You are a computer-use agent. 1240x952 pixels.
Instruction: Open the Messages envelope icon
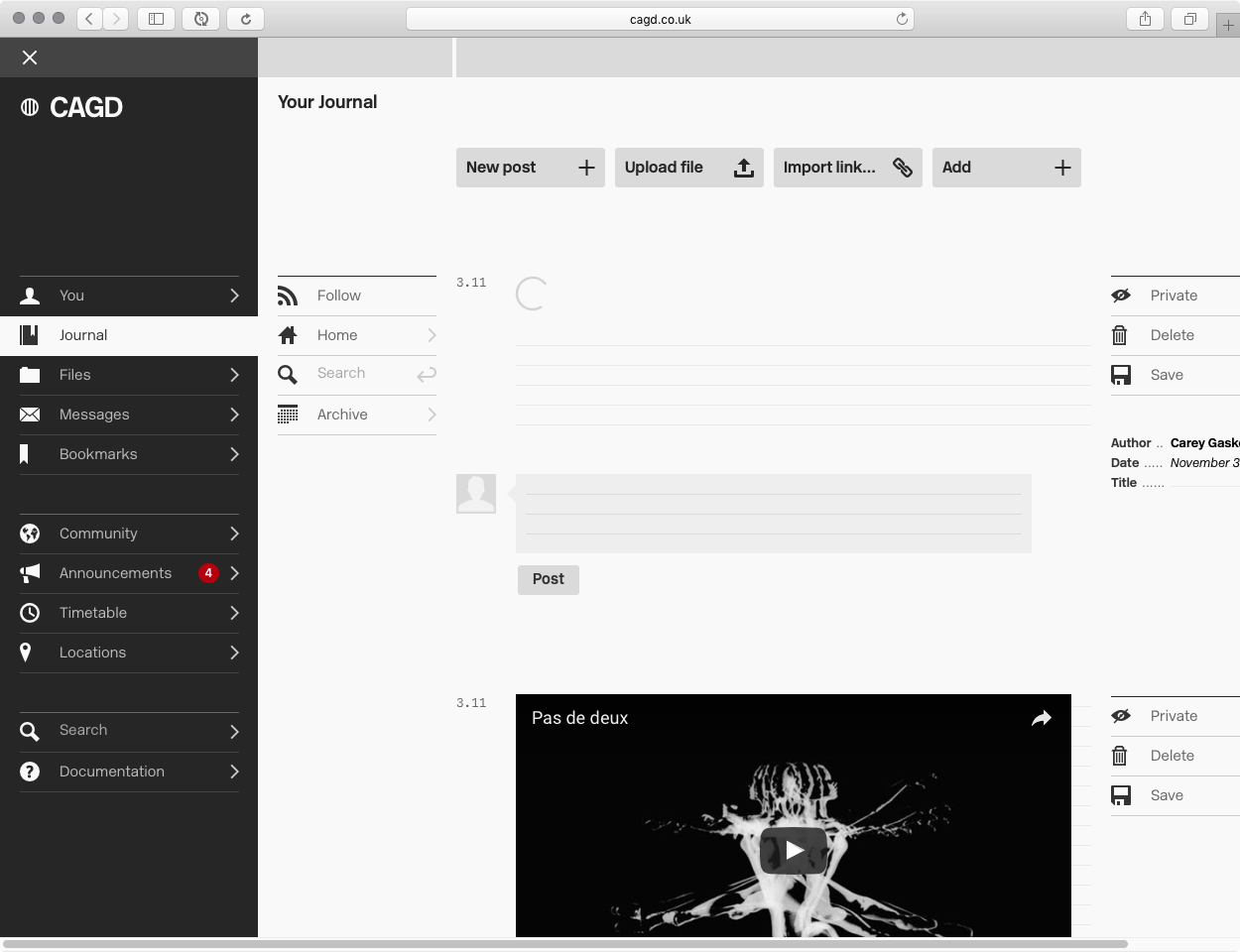pos(30,415)
